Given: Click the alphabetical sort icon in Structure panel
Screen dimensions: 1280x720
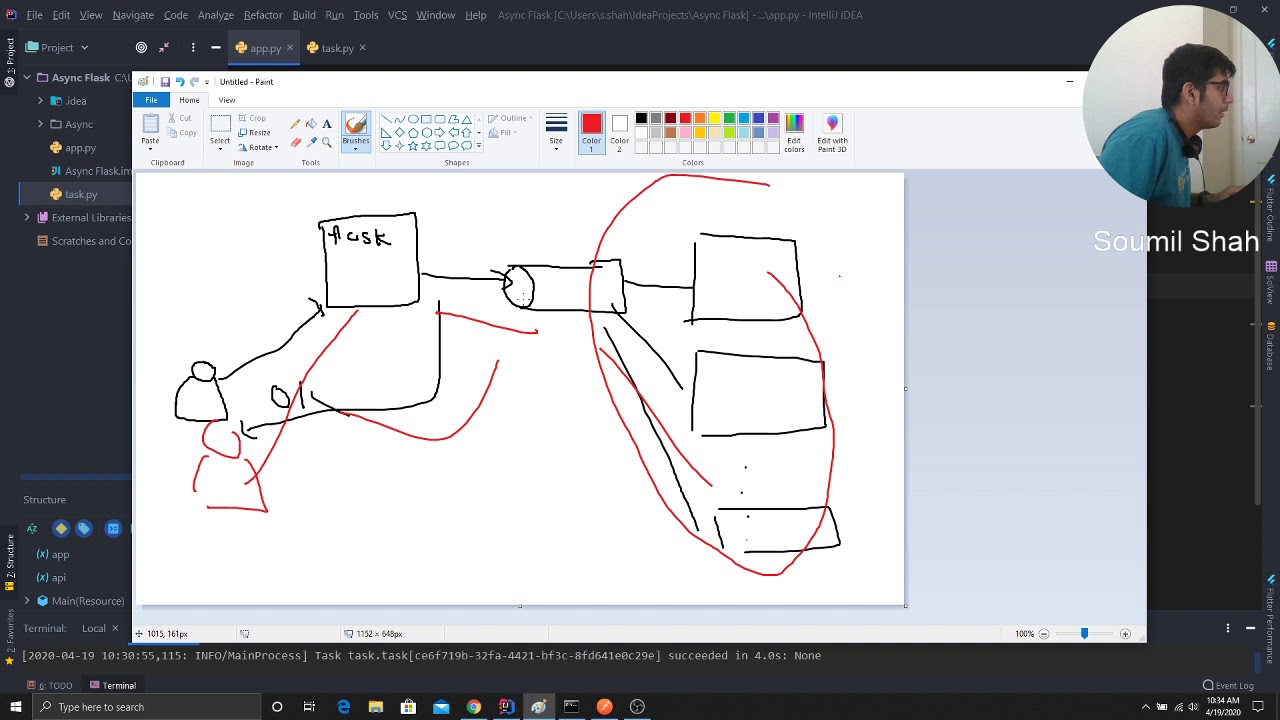Looking at the screenshot, I should (32, 529).
